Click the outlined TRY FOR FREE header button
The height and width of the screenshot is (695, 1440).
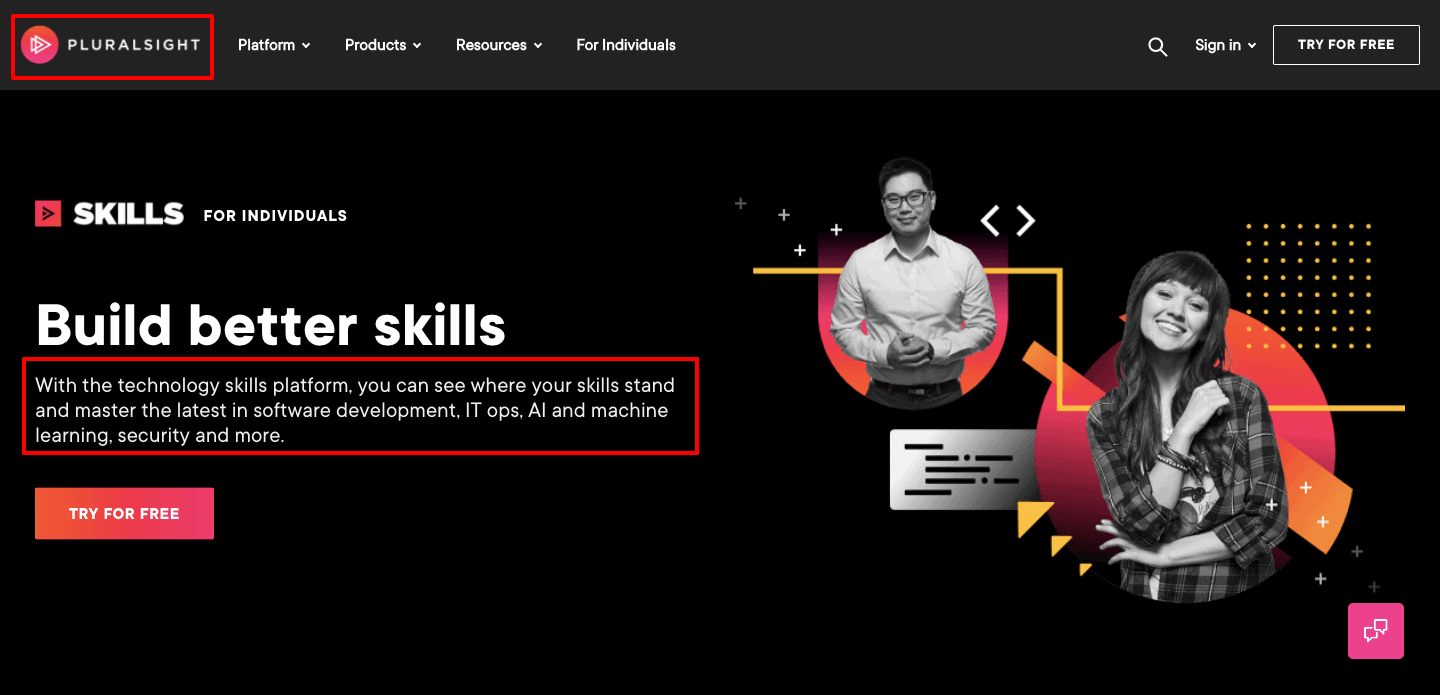click(1346, 45)
